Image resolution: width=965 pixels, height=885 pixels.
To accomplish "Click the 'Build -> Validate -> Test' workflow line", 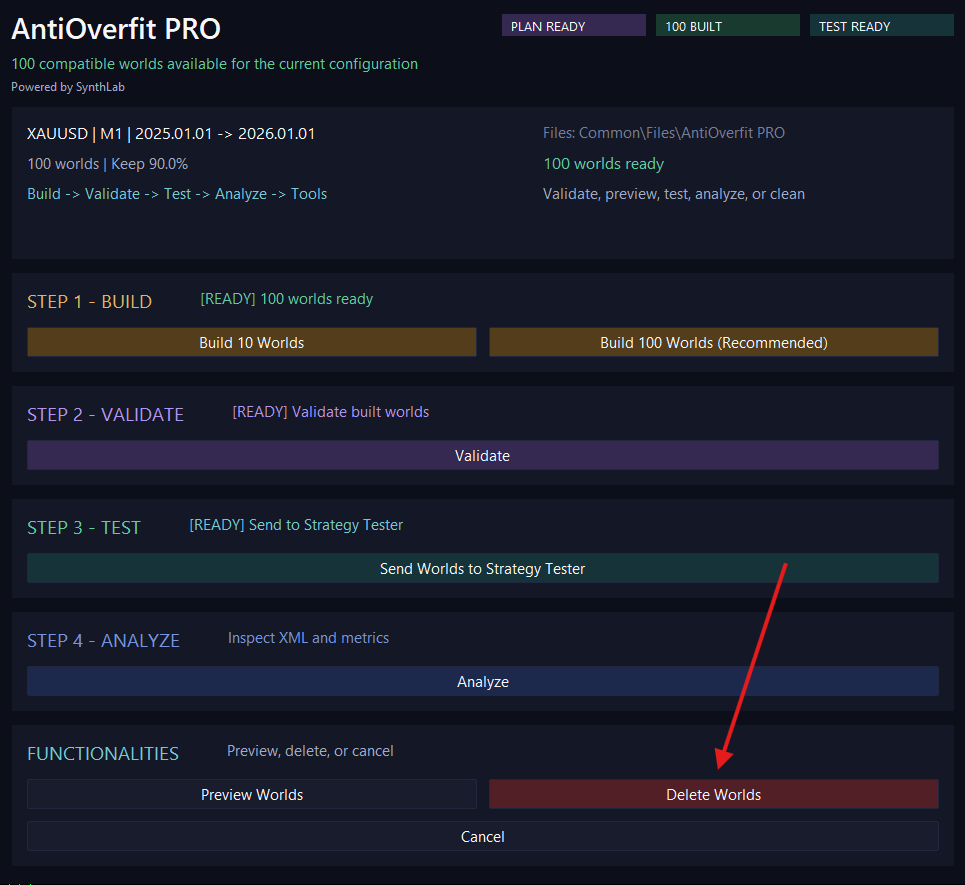I will click(x=177, y=194).
